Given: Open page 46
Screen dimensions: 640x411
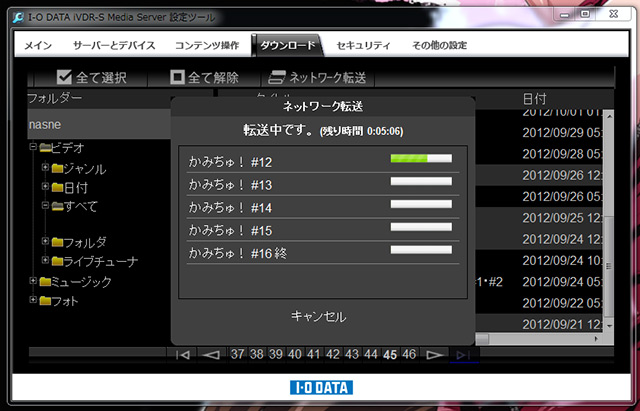Looking at the screenshot, I should [409, 354].
